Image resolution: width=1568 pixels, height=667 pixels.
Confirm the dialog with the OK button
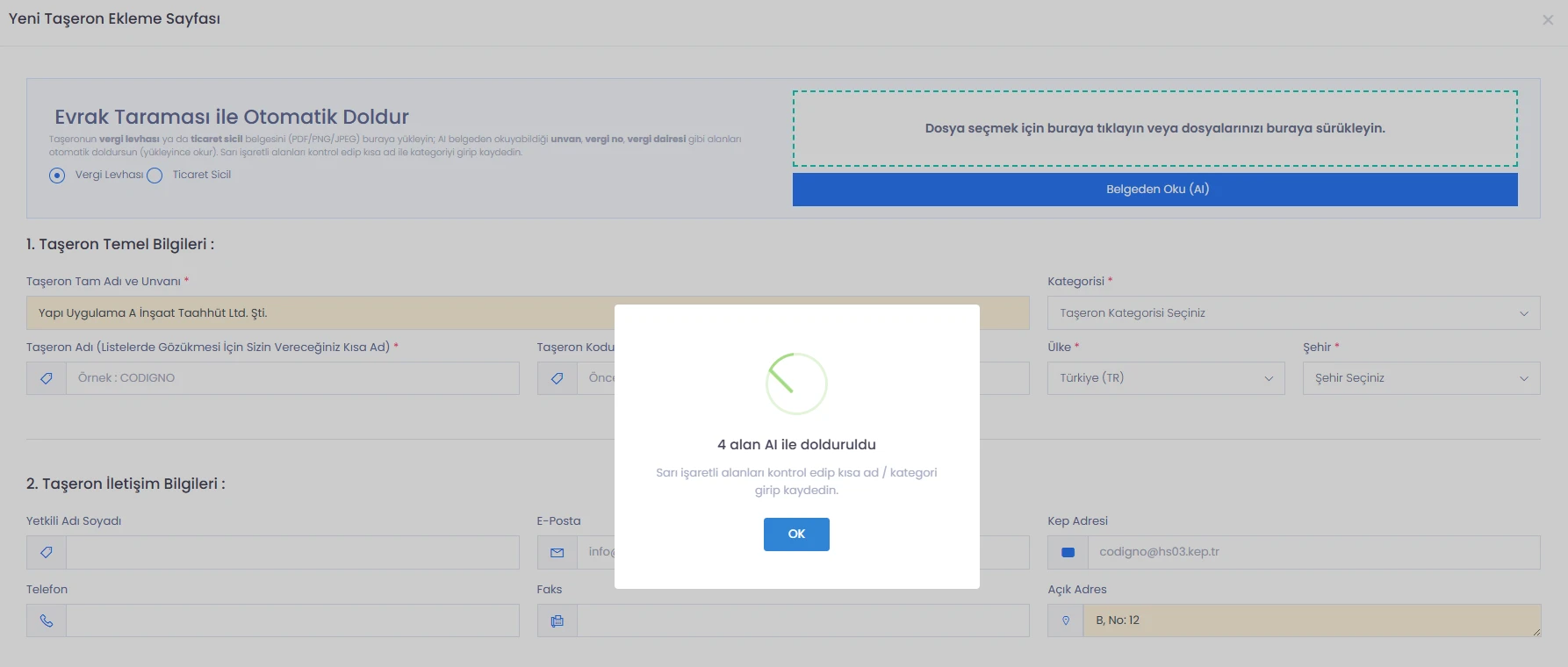pyautogui.click(x=796, y=534)
